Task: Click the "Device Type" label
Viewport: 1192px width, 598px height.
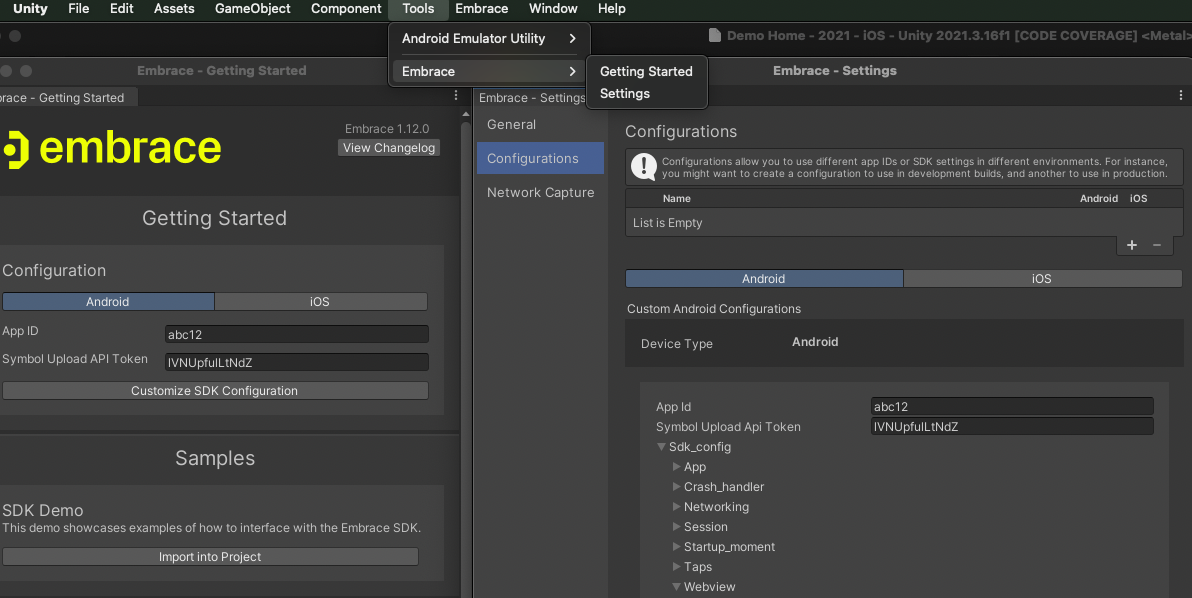Action: [x=677, y=344]
